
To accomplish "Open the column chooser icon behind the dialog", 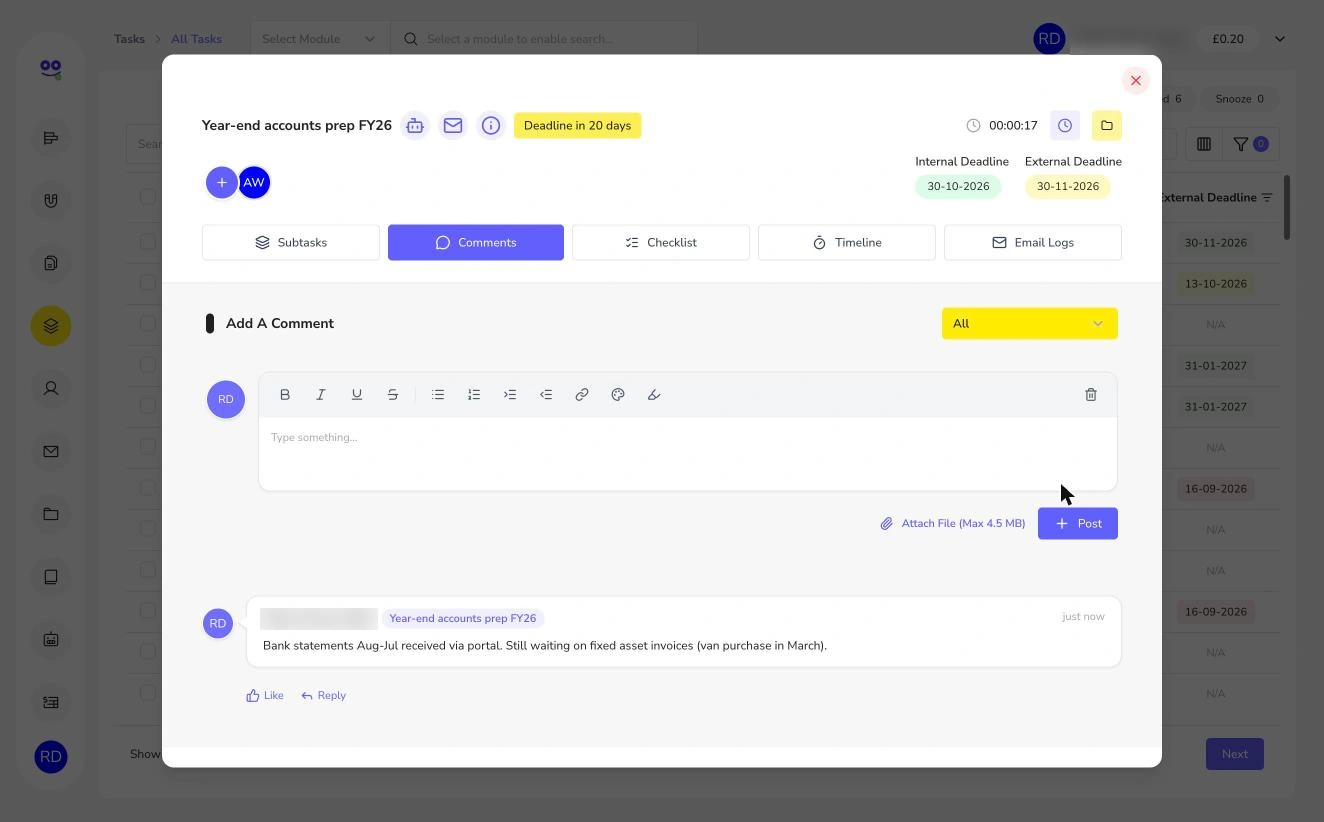I will click(x=1204, y=144).
